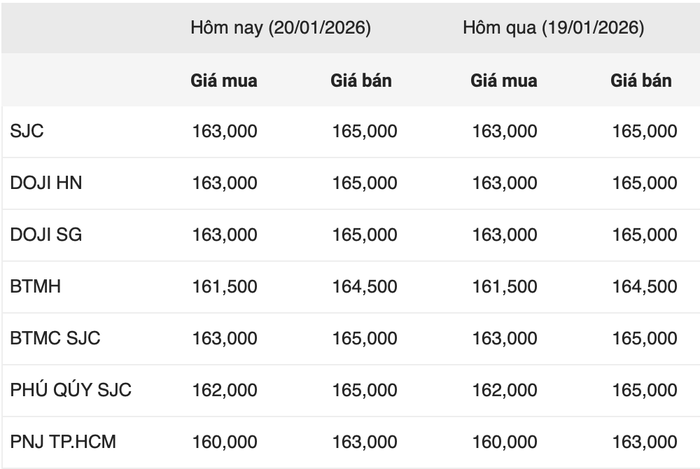Select today's buy price for PHÚ QUÝ SJC

[224, 390]
